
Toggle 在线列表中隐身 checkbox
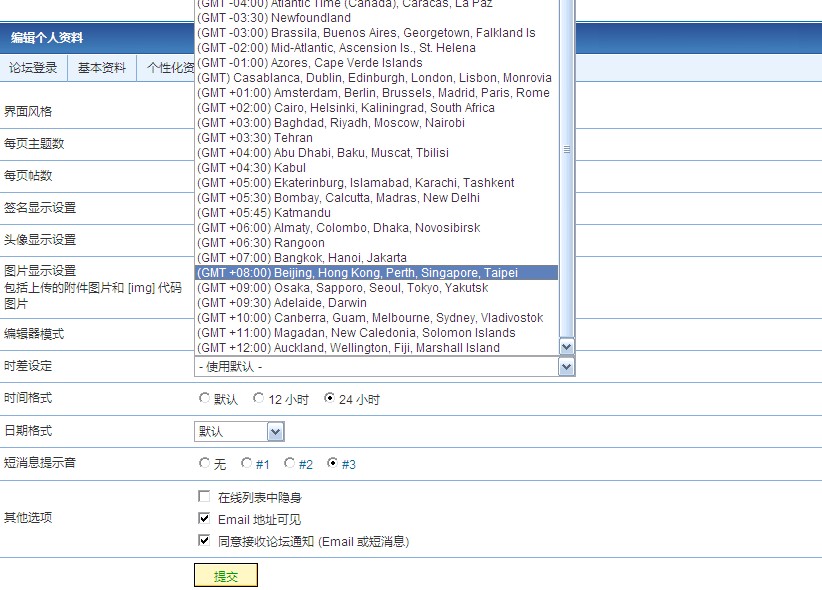205,497
